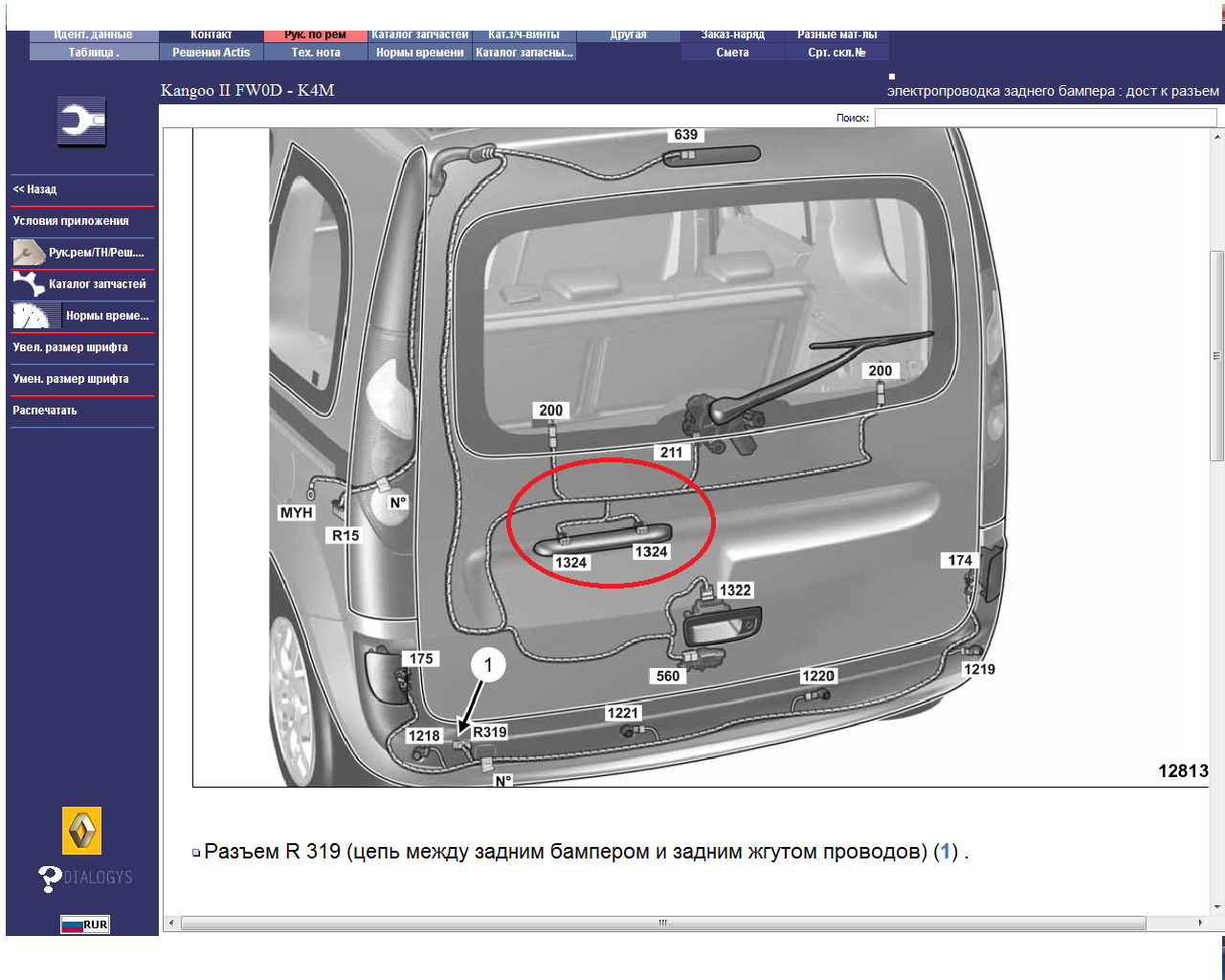
Task: Click the 1221 label on bumper
Action: [623, 713]
